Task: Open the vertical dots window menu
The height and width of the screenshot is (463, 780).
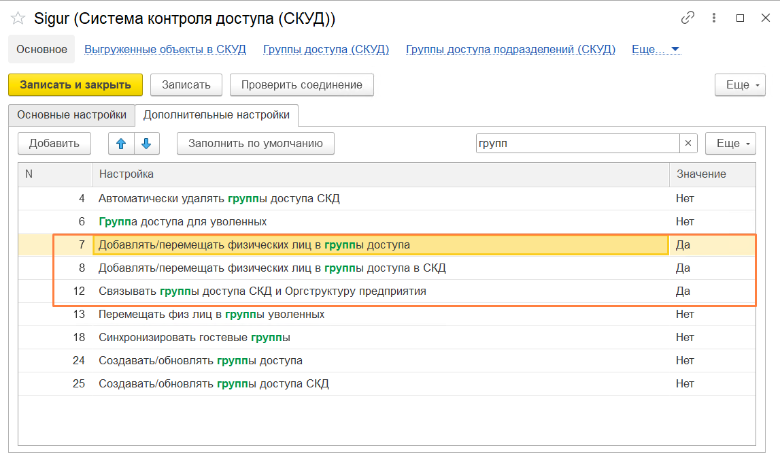Action: tap(713, 18)
